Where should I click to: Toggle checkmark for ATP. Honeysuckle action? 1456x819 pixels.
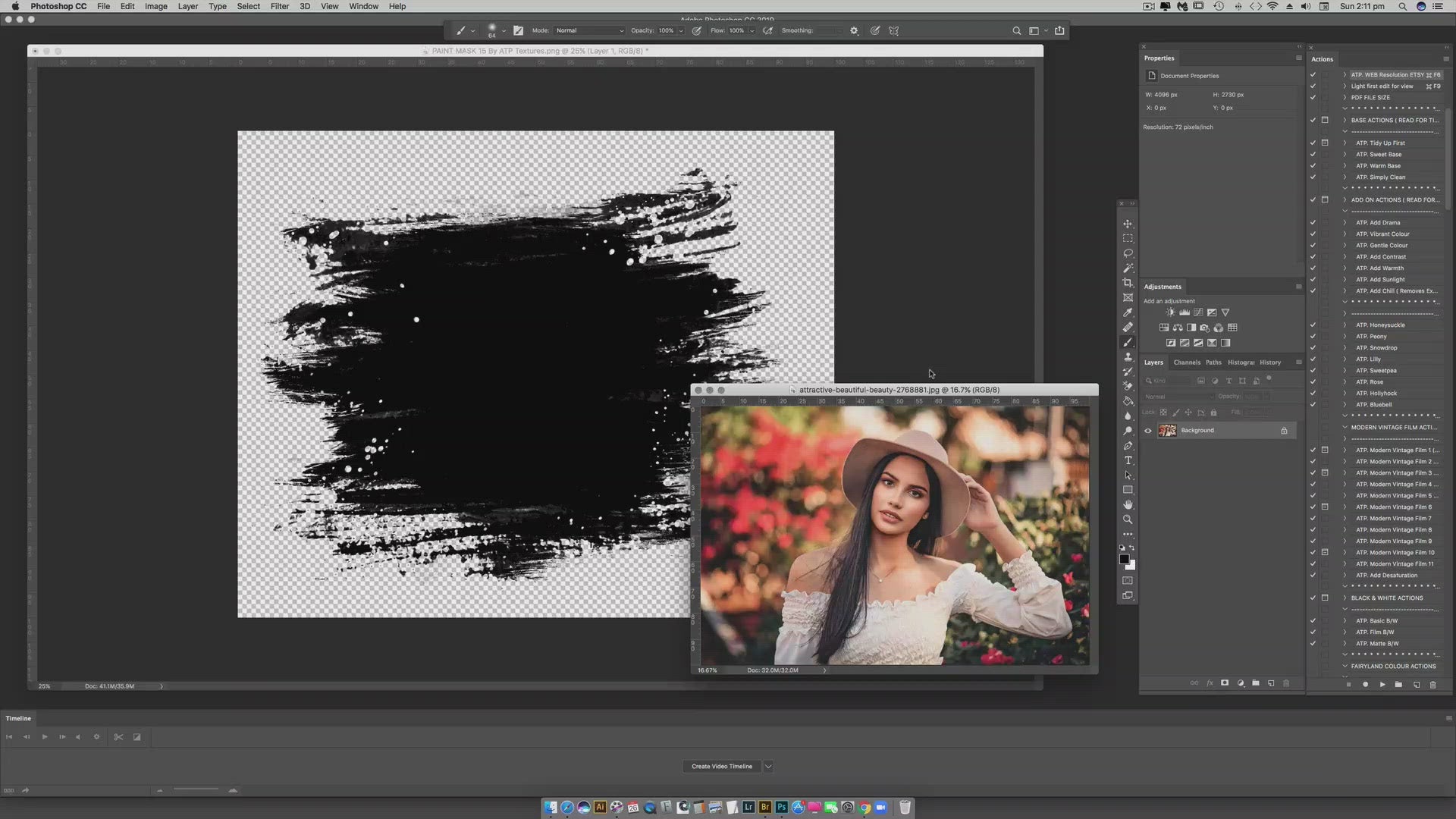click(x=1313, y=325)
